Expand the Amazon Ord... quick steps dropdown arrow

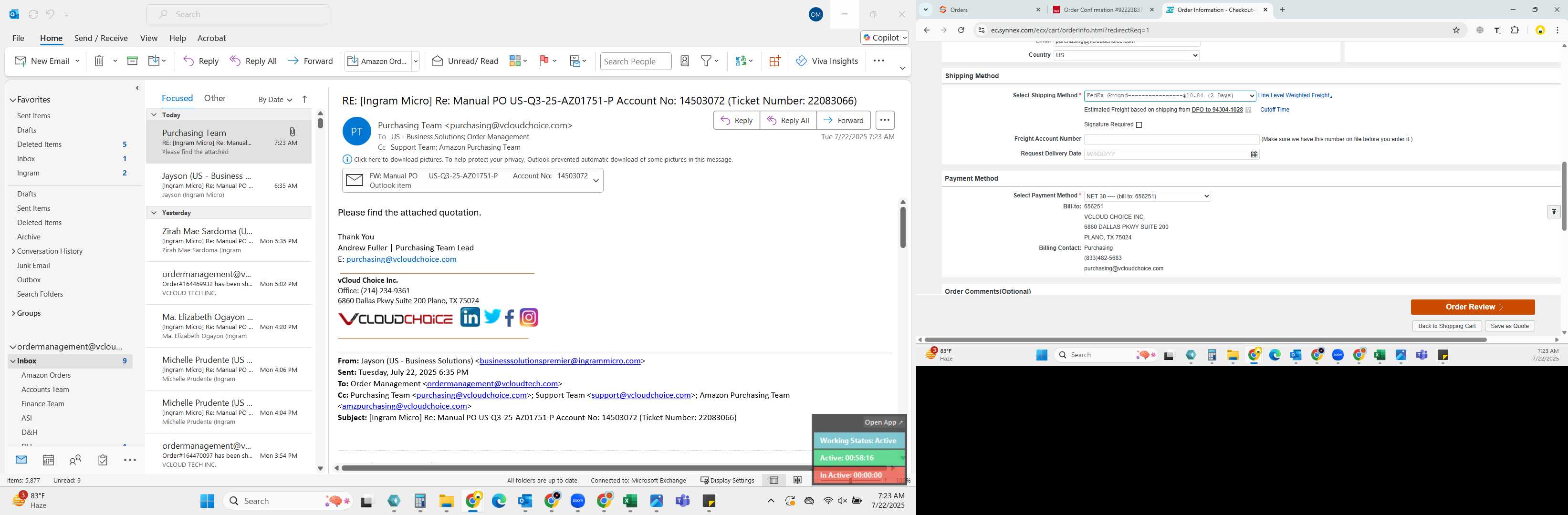(416, 61)
